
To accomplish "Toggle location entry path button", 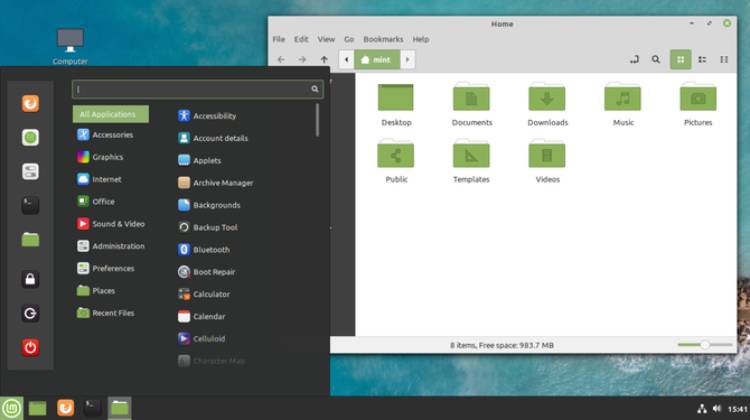I will (x=634, y=59).
